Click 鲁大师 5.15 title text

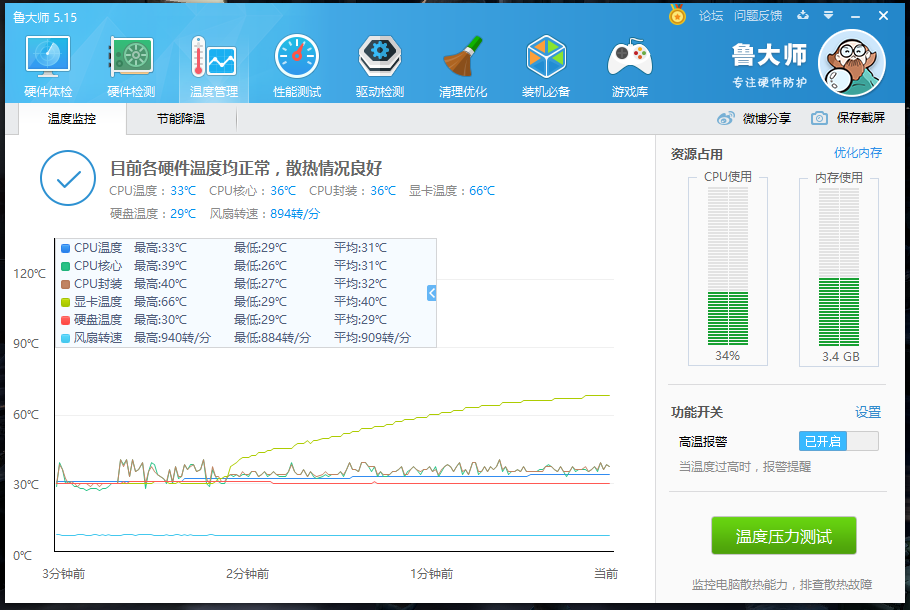tap(45, 17)
